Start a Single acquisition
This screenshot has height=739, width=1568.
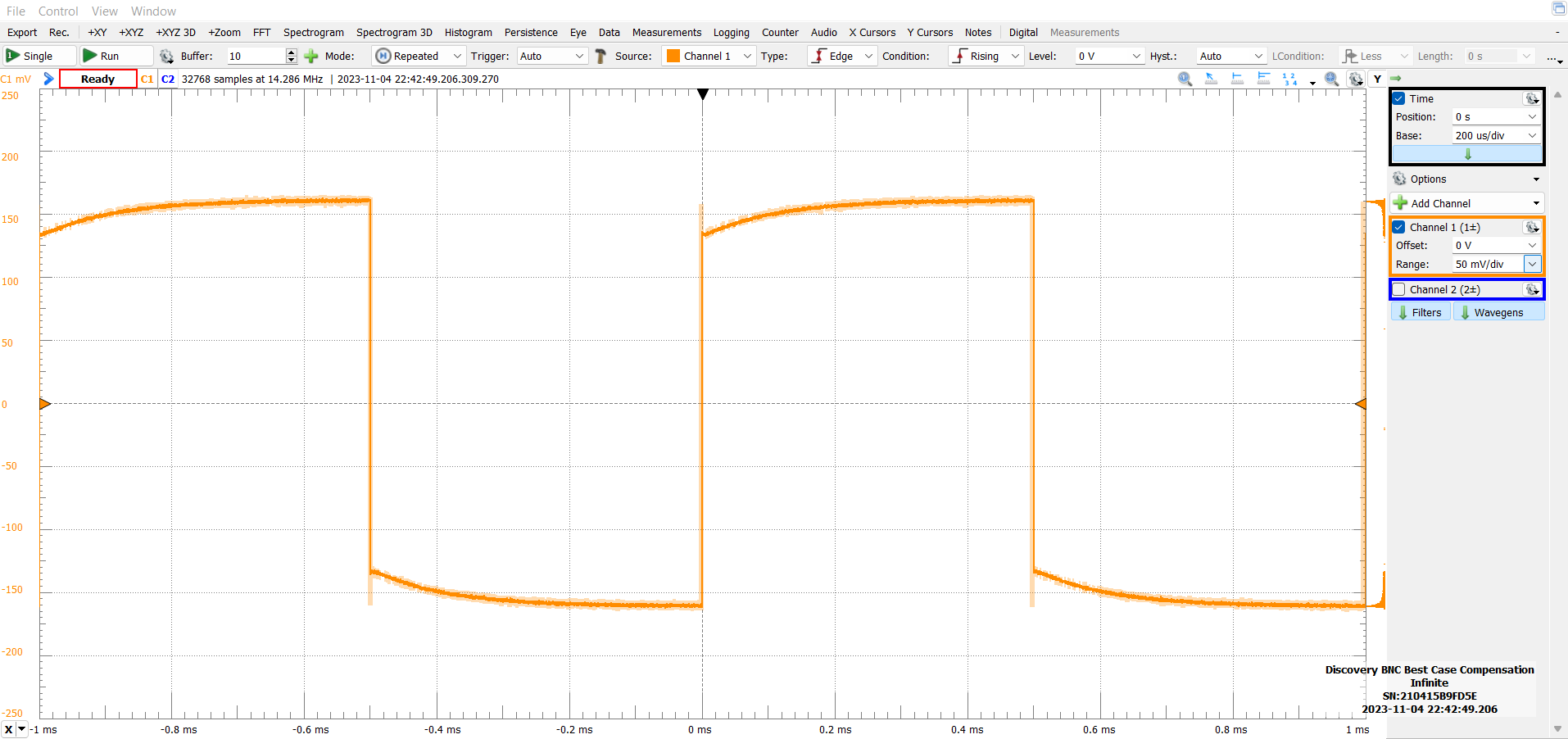click(x=39, y=56)
